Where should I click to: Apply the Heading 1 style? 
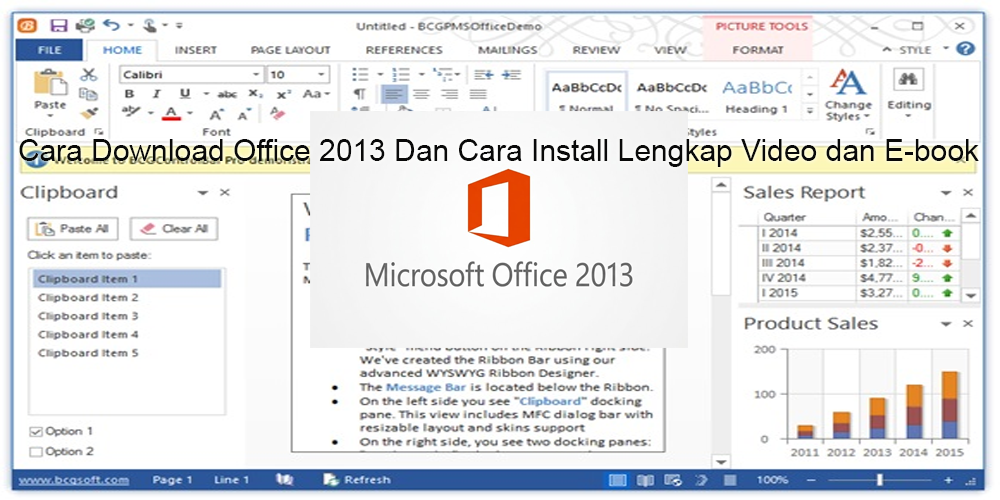coord(757,94)
